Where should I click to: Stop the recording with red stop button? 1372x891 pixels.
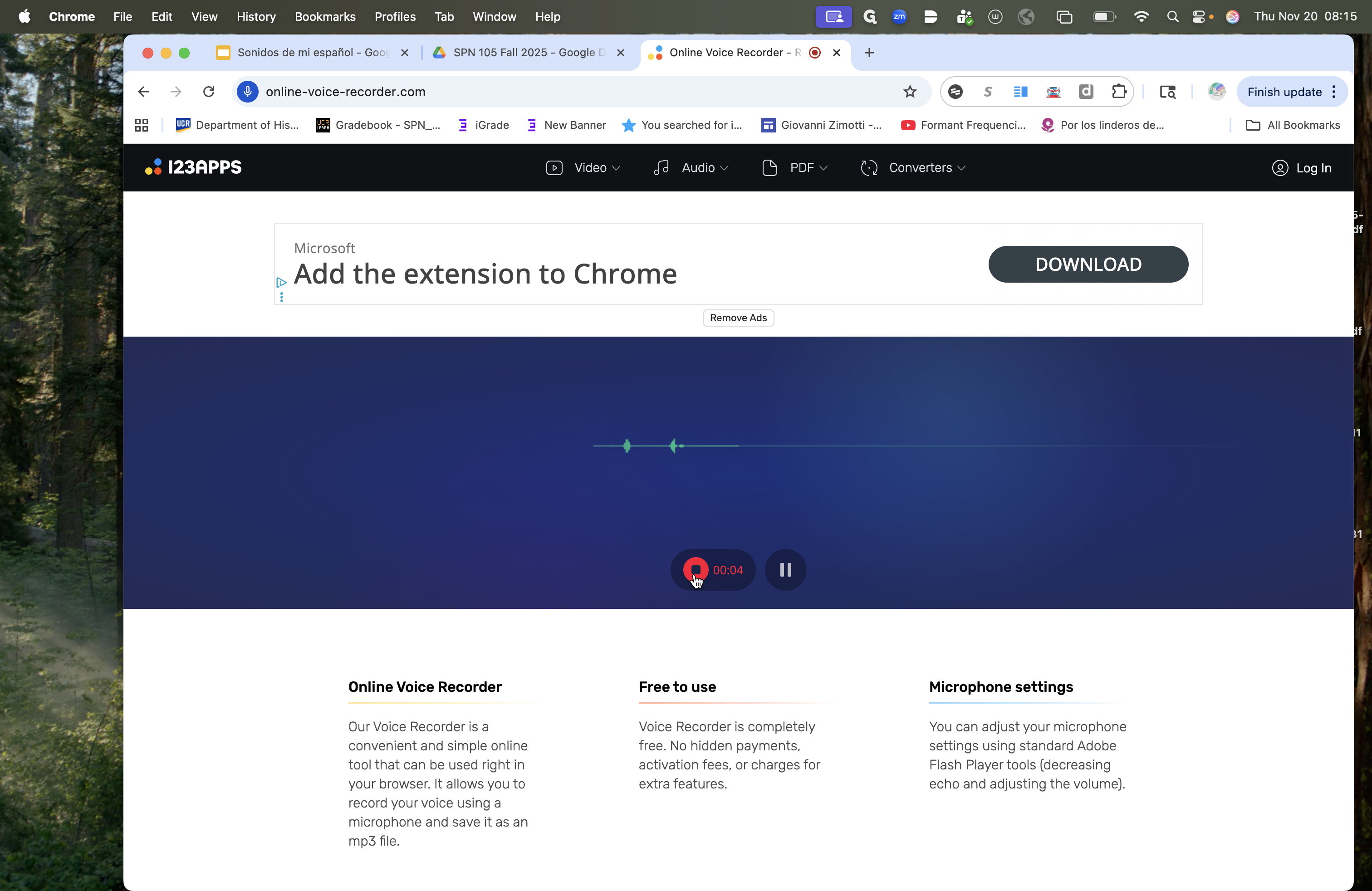point(695,569)
